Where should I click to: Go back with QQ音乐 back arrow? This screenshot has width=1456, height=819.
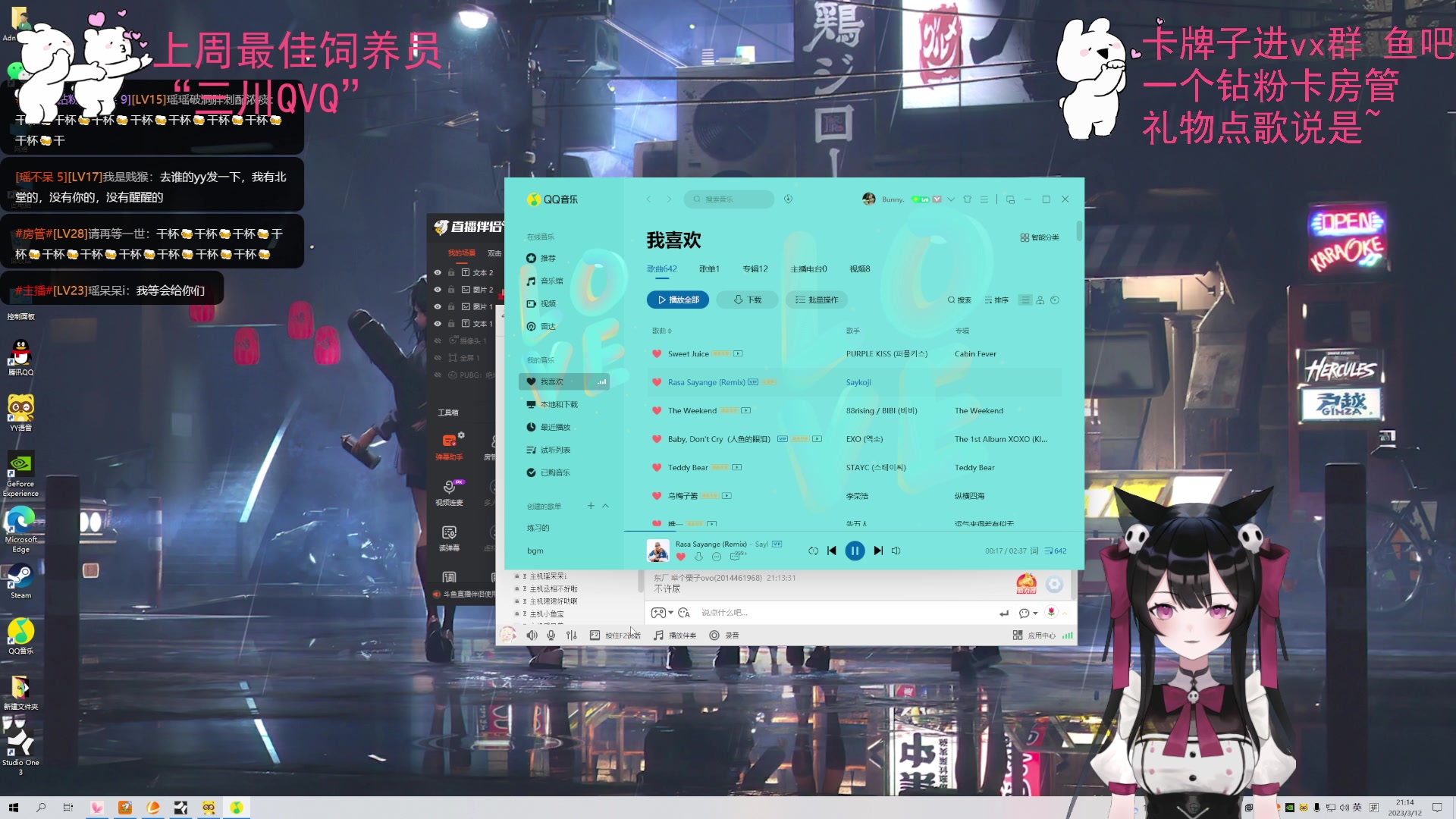[648, 199]
